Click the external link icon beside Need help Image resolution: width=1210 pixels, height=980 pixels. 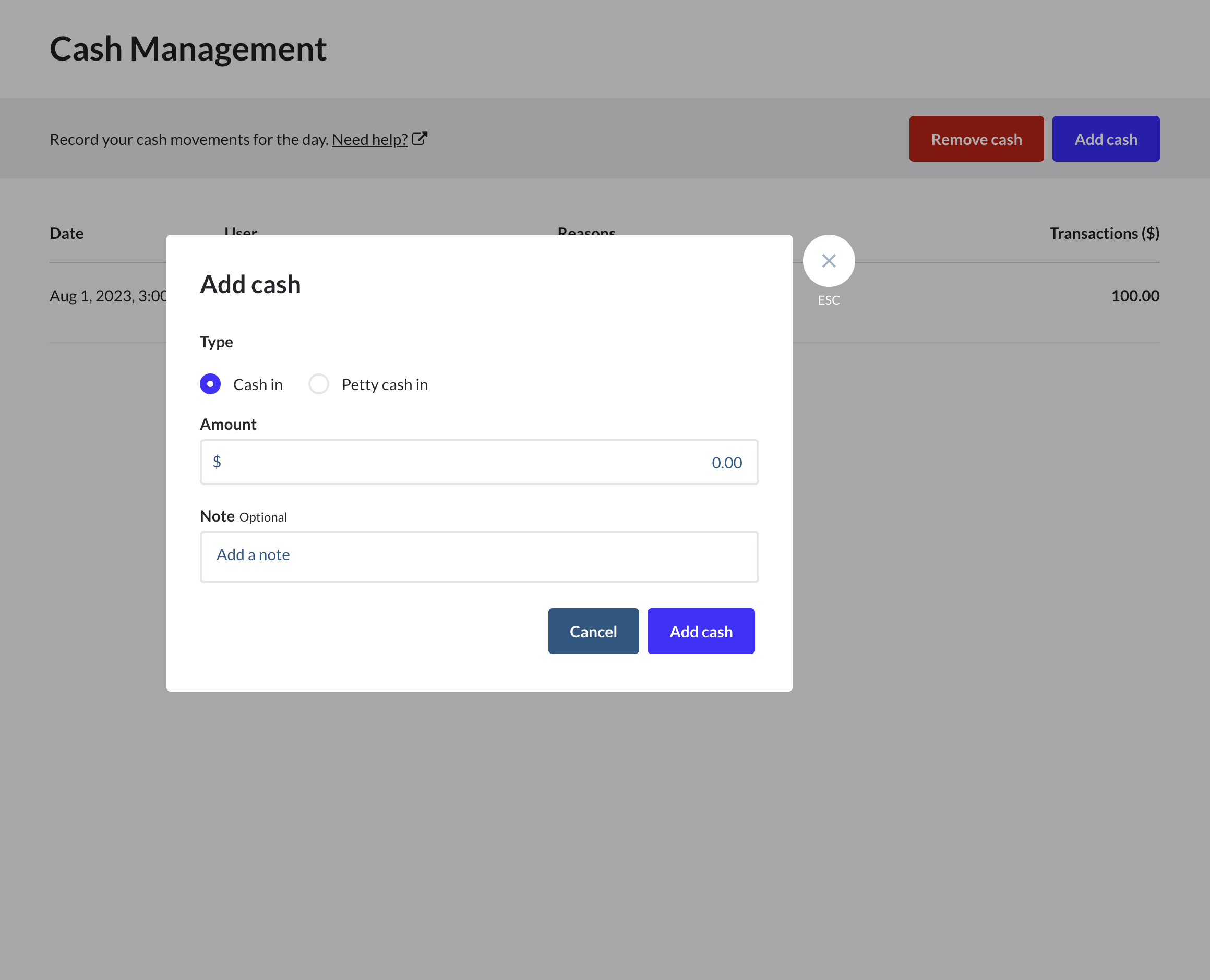pos(419,139)
